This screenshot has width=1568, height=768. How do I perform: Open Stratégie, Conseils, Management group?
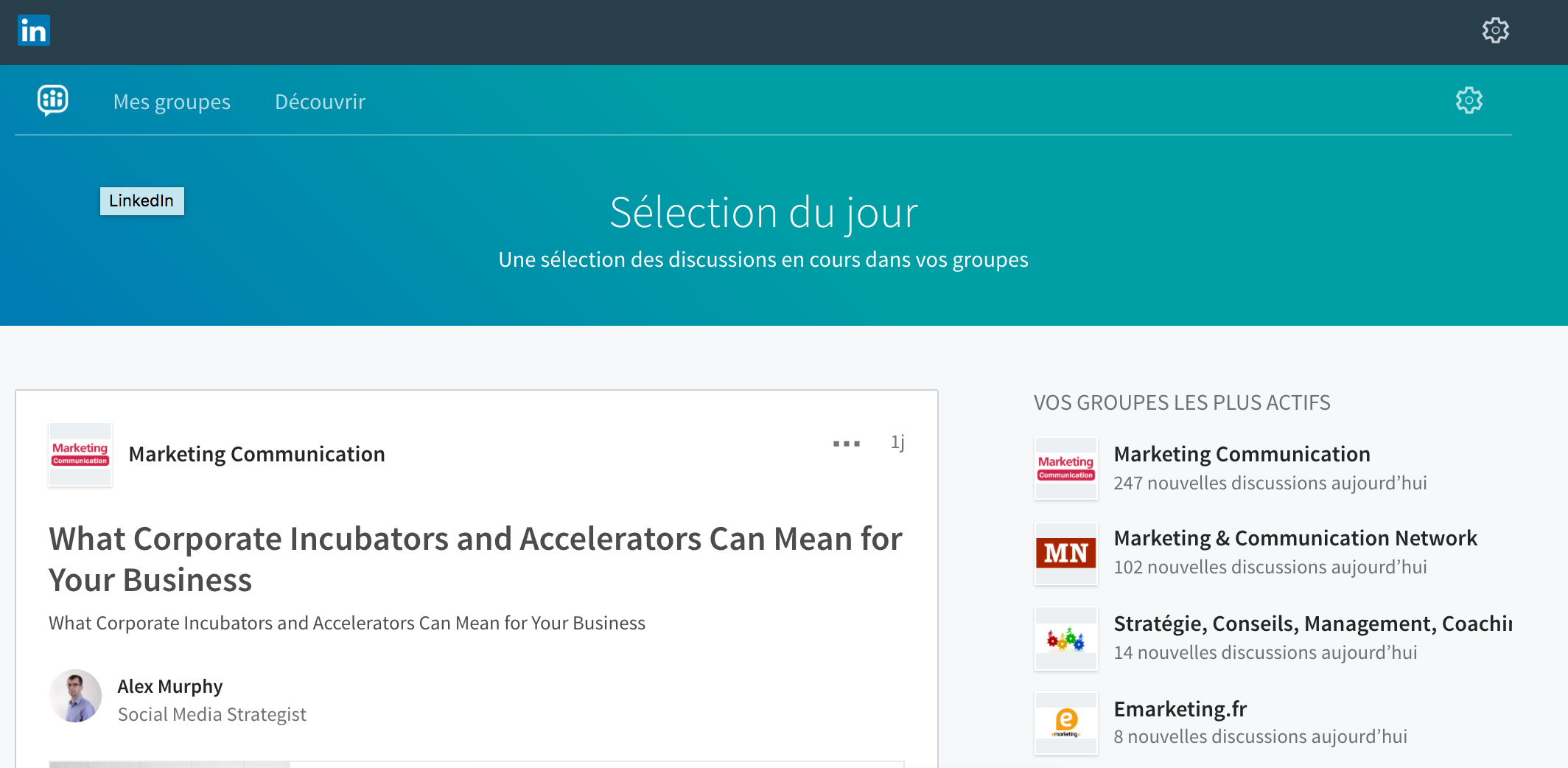tap(1313, 624)
